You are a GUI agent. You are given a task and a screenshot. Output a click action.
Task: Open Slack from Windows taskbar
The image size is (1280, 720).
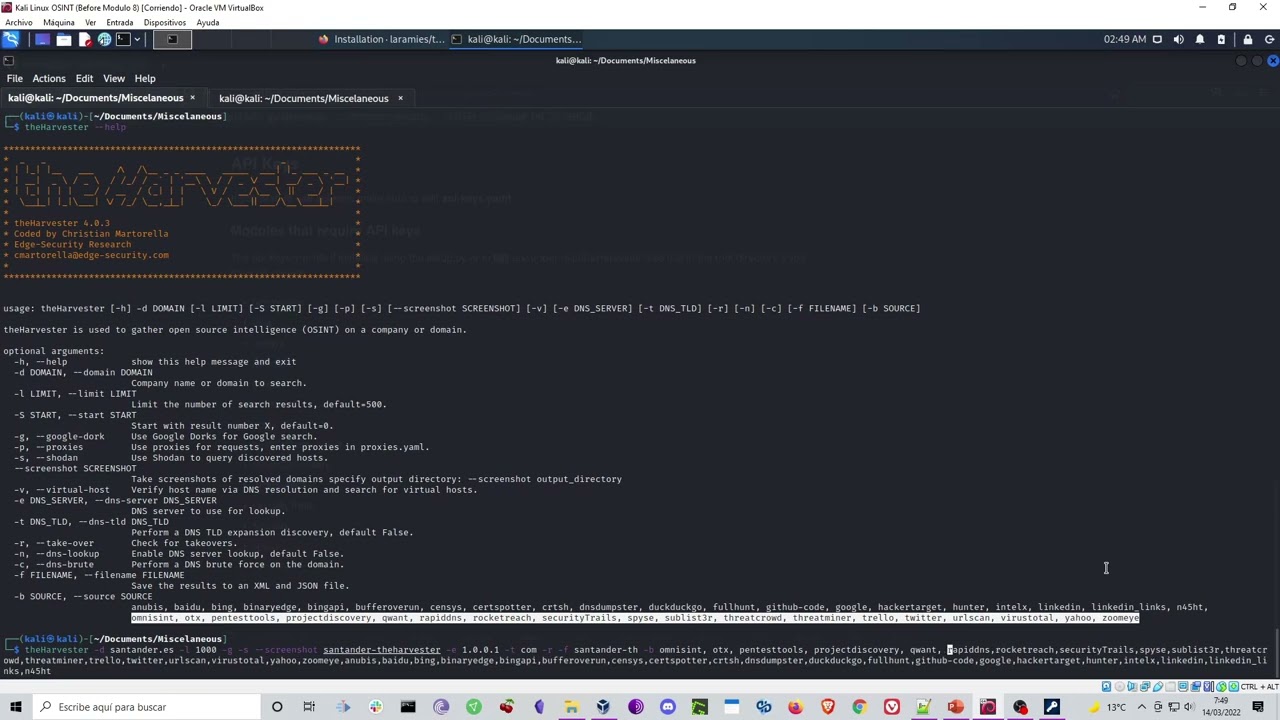pos(375,707)
